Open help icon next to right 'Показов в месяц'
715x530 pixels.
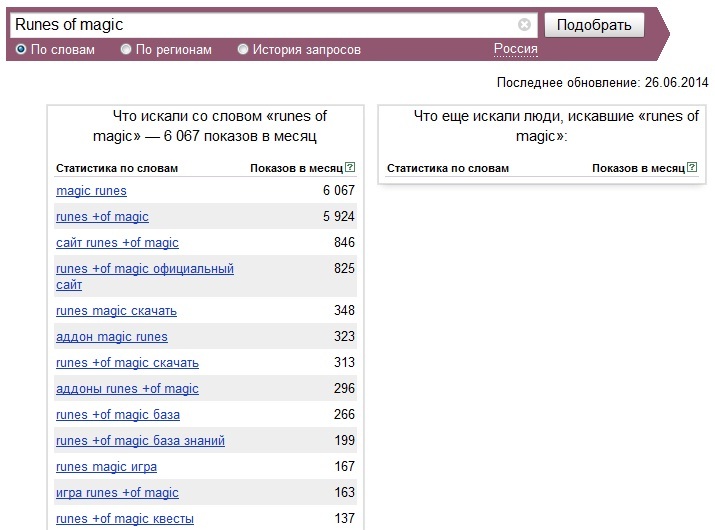coord(692,167)
